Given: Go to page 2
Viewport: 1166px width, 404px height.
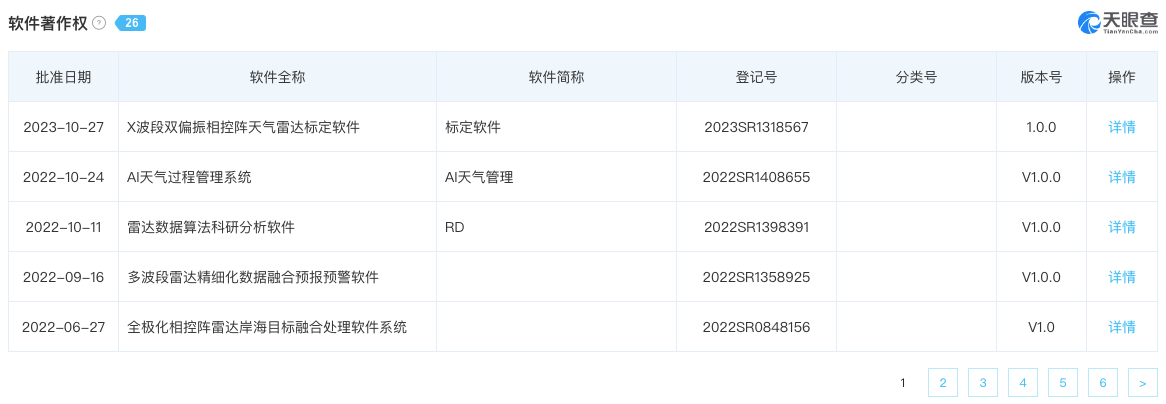Looking at the screenshot, I should click(x=943, y=382).
